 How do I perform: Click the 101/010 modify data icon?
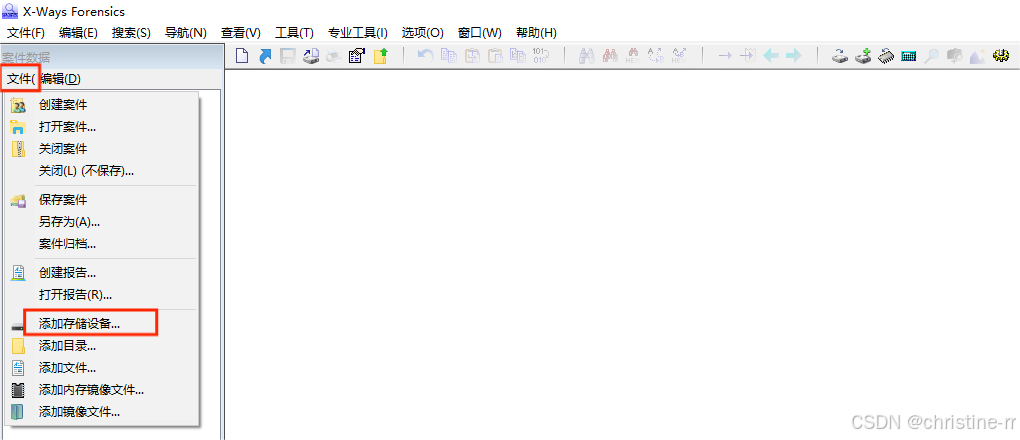(541, 56)
